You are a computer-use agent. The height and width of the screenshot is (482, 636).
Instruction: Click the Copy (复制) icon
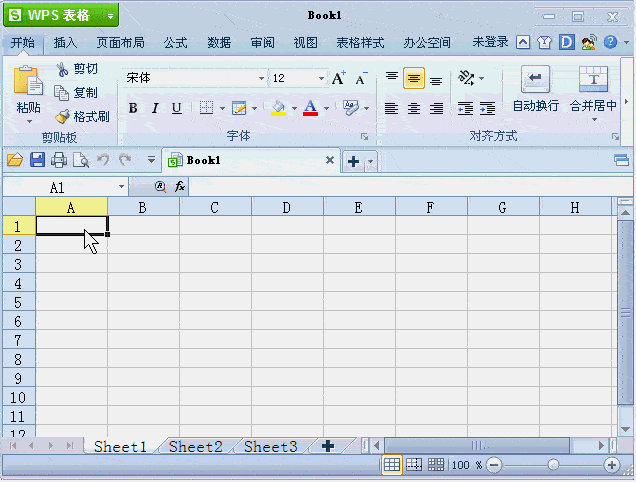[x=62, y=93]
